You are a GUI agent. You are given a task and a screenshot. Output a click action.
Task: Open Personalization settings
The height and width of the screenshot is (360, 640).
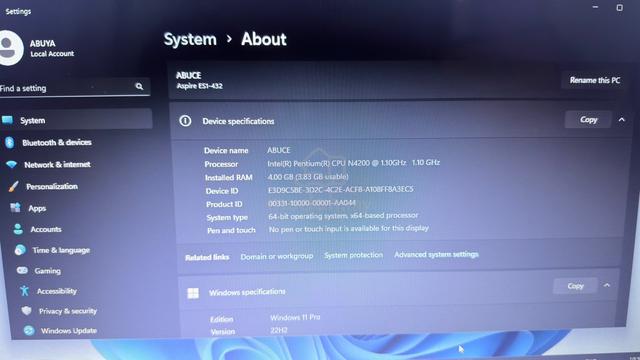click(52, 187)
